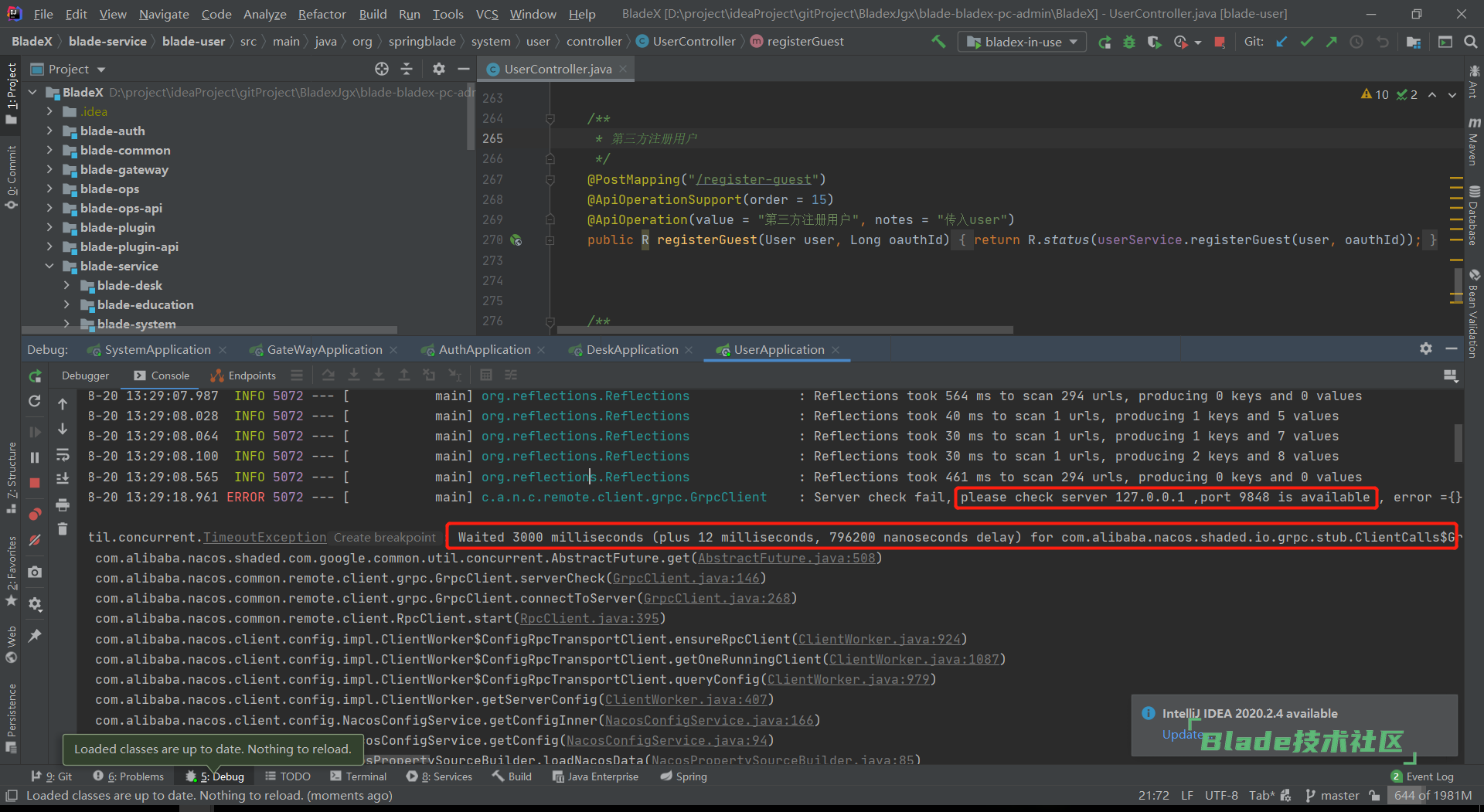1484x812 pixels.
Task: Expand the blade-auth module folder
Action: point(49,131)
